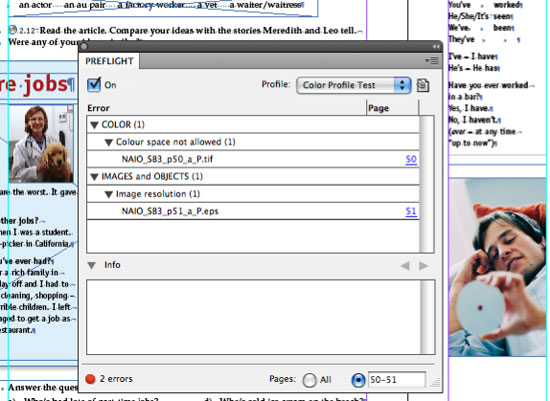Click the 2.12 audio track icon

13,30
